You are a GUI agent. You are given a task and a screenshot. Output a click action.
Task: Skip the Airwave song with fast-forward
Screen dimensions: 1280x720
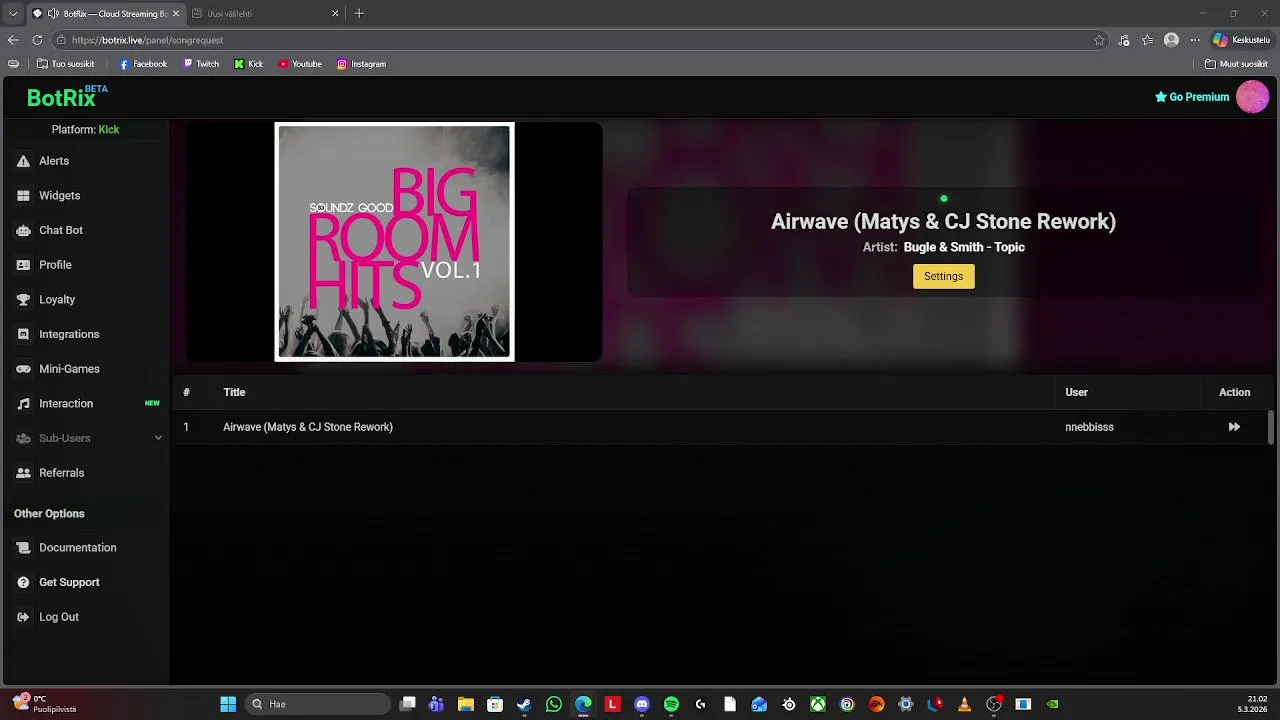(x=1234, y=427)
